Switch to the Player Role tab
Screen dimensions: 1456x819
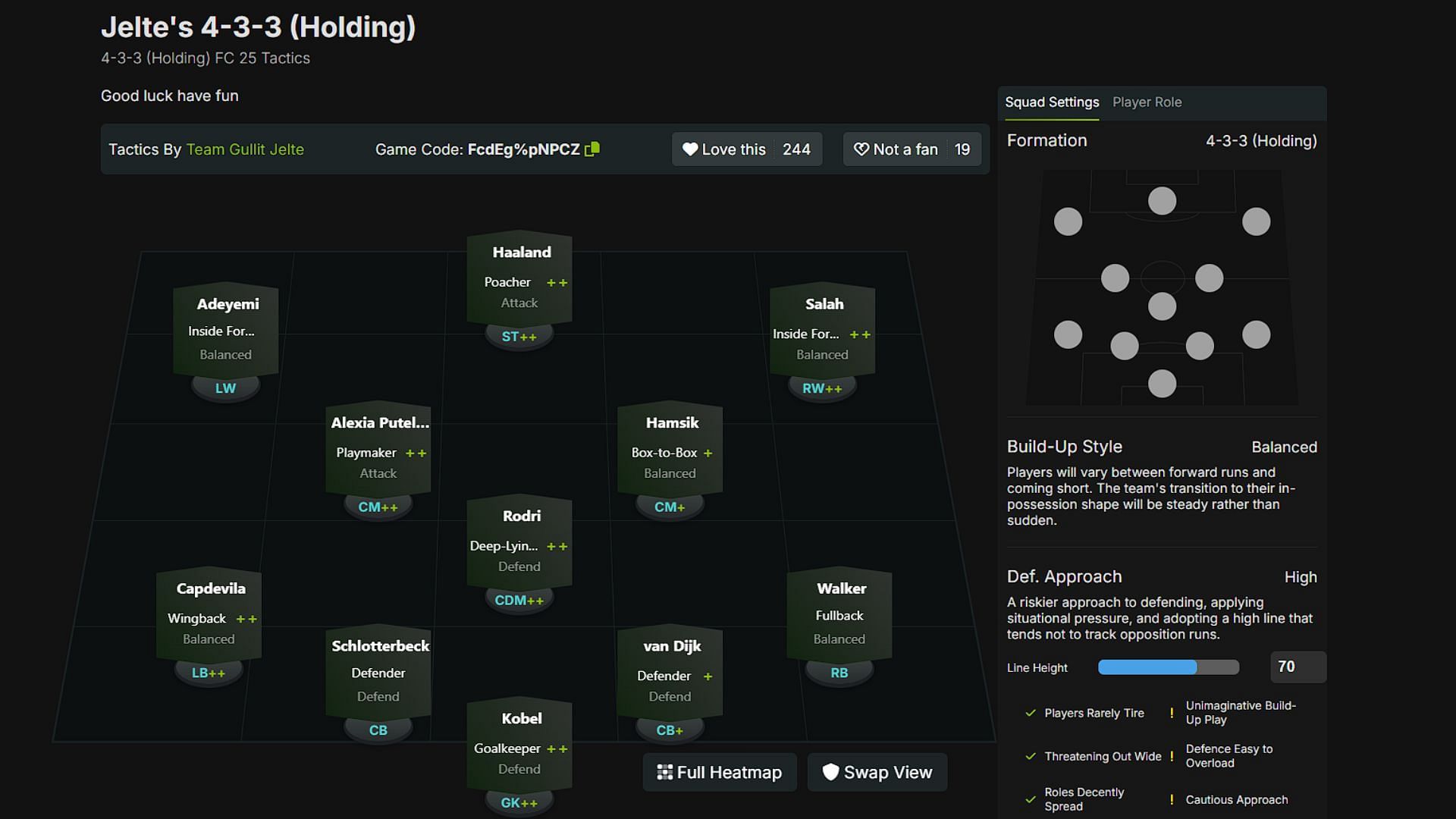pyautogui.click(x=1147, y=102)
